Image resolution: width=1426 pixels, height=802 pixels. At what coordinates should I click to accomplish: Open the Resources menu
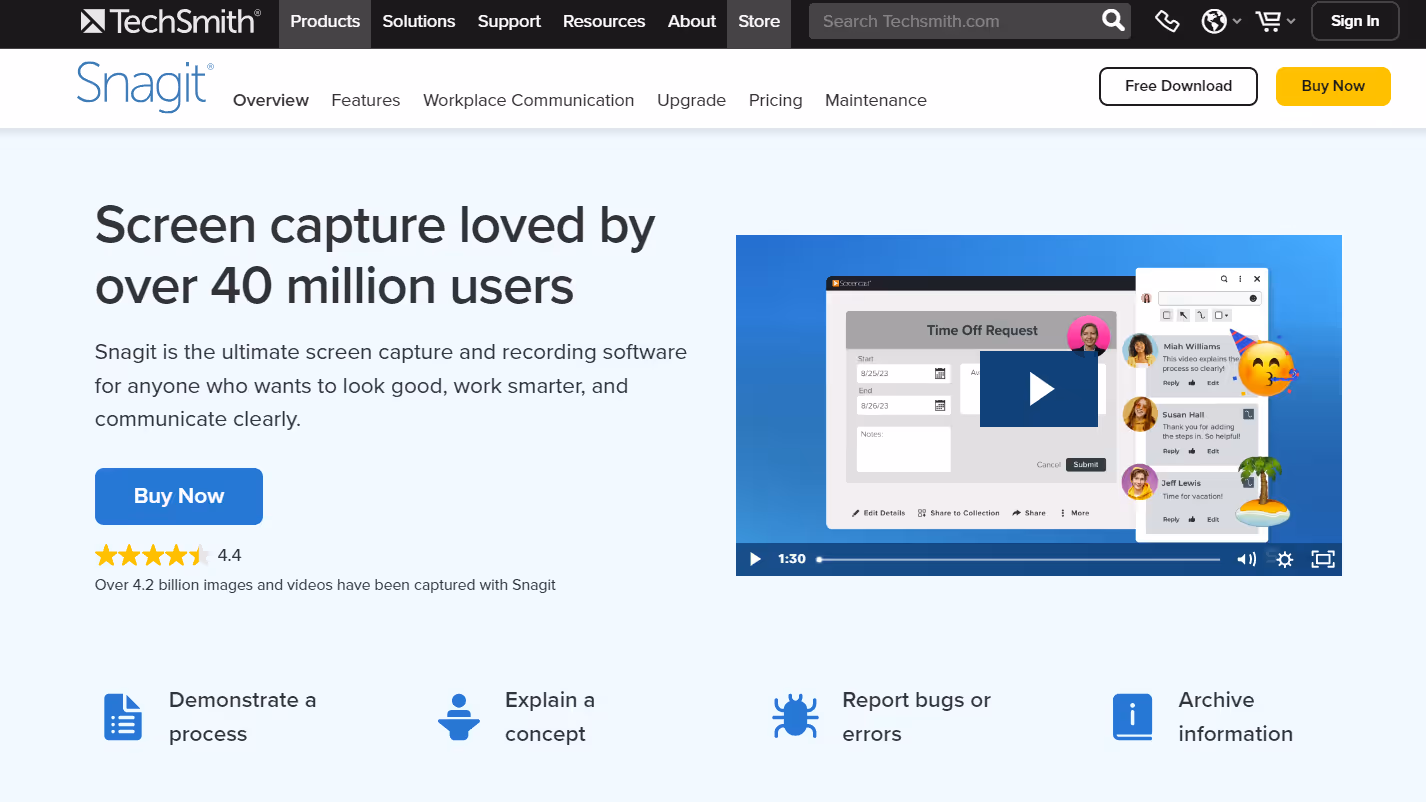pos(604,24)
